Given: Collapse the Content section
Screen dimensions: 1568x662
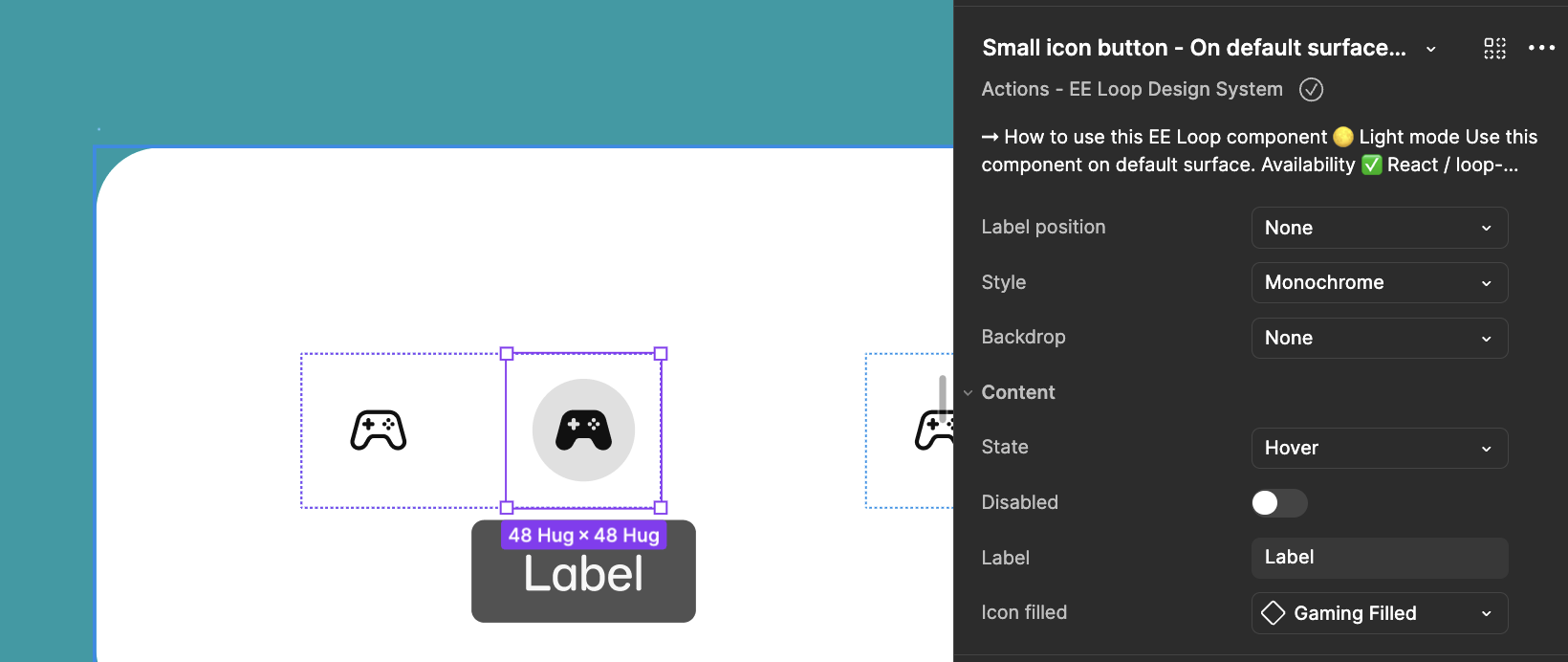Looking at the screenshot, I should [x=969, y=392].
